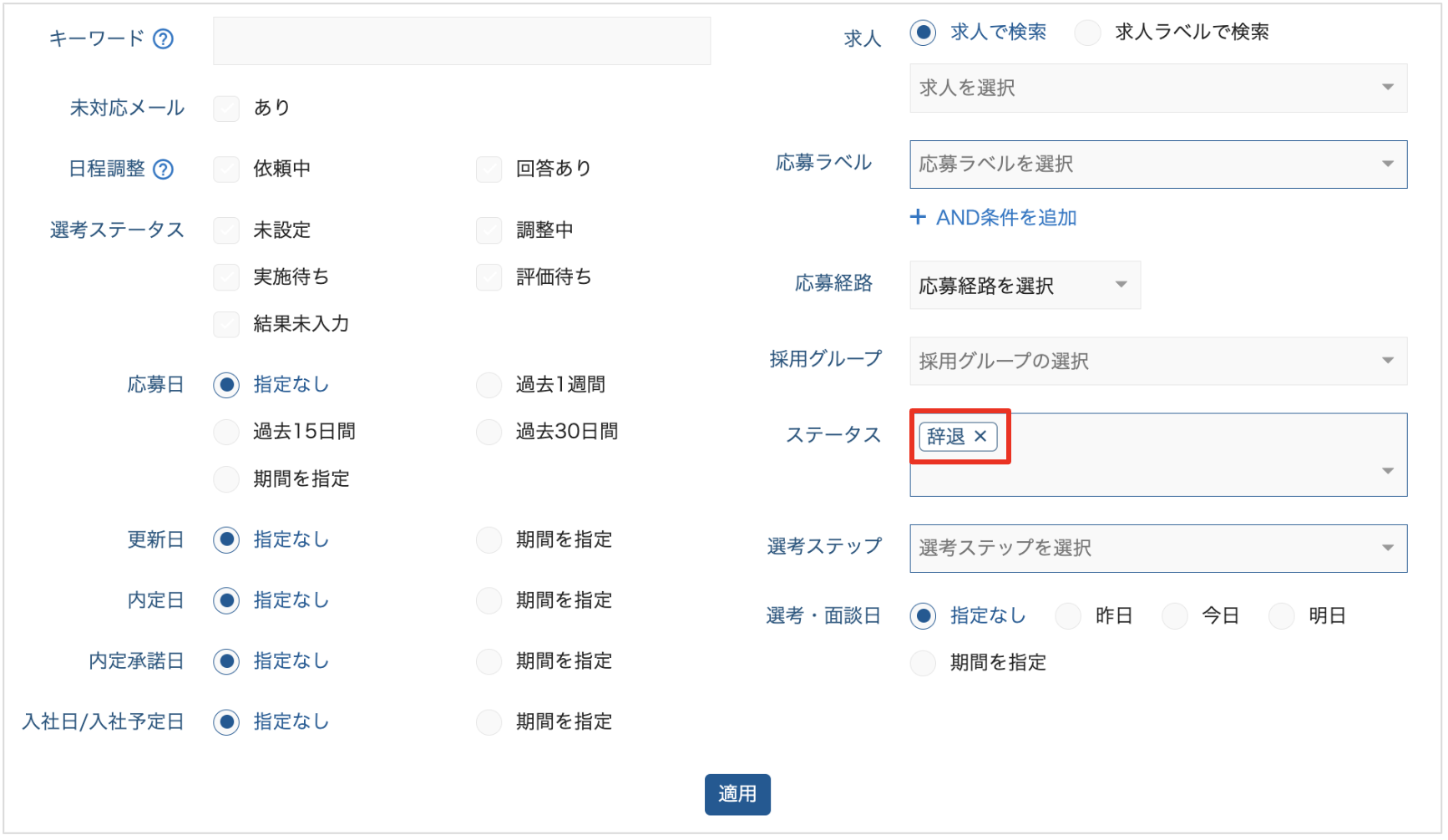Select 期間を指定 for 入社日/入社予定日
1448x840 pixels.
[x=489, y=722]
